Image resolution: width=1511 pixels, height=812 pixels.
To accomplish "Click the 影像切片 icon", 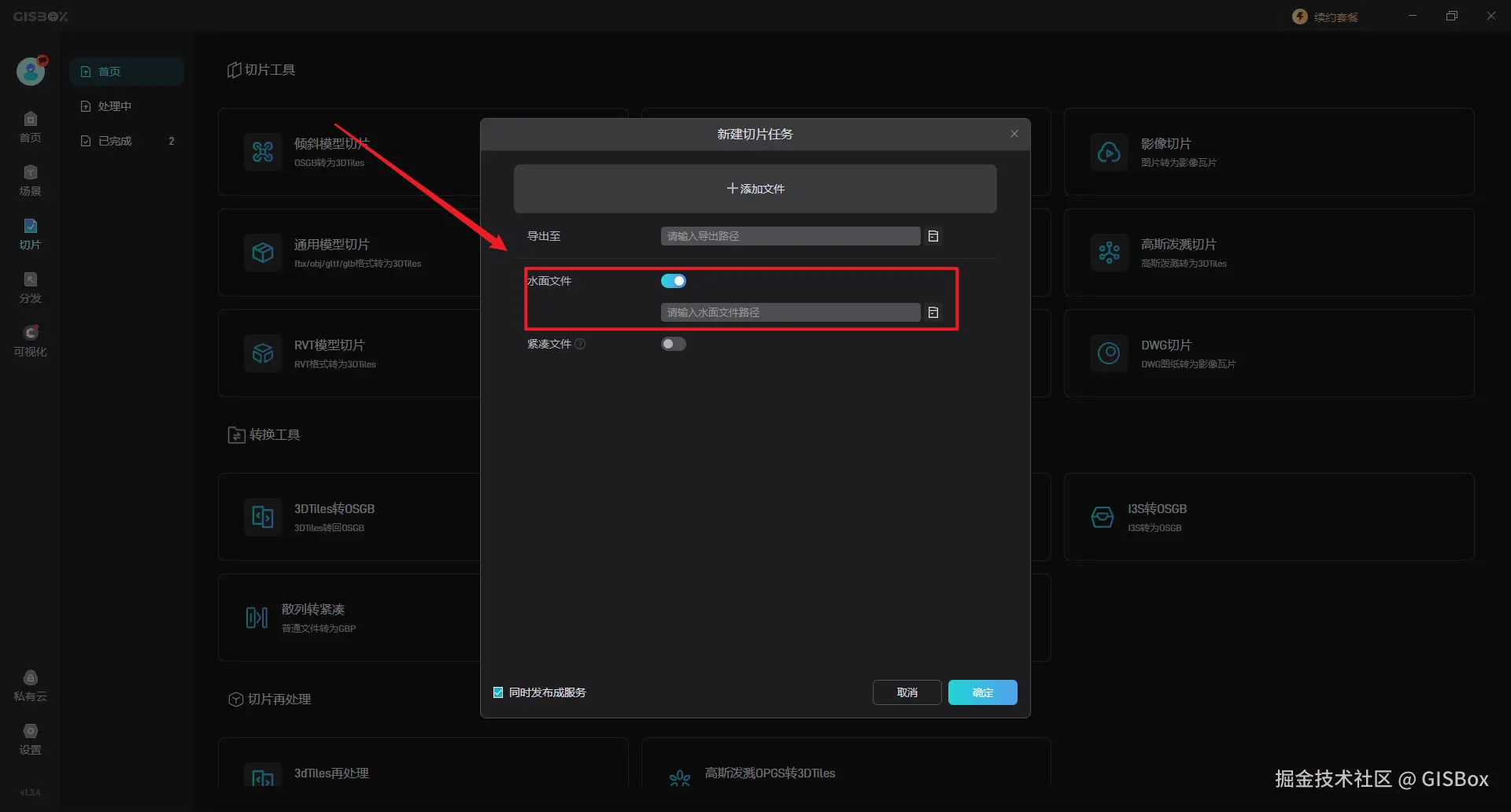I will pyautogui.click(x=1109, y=152).
